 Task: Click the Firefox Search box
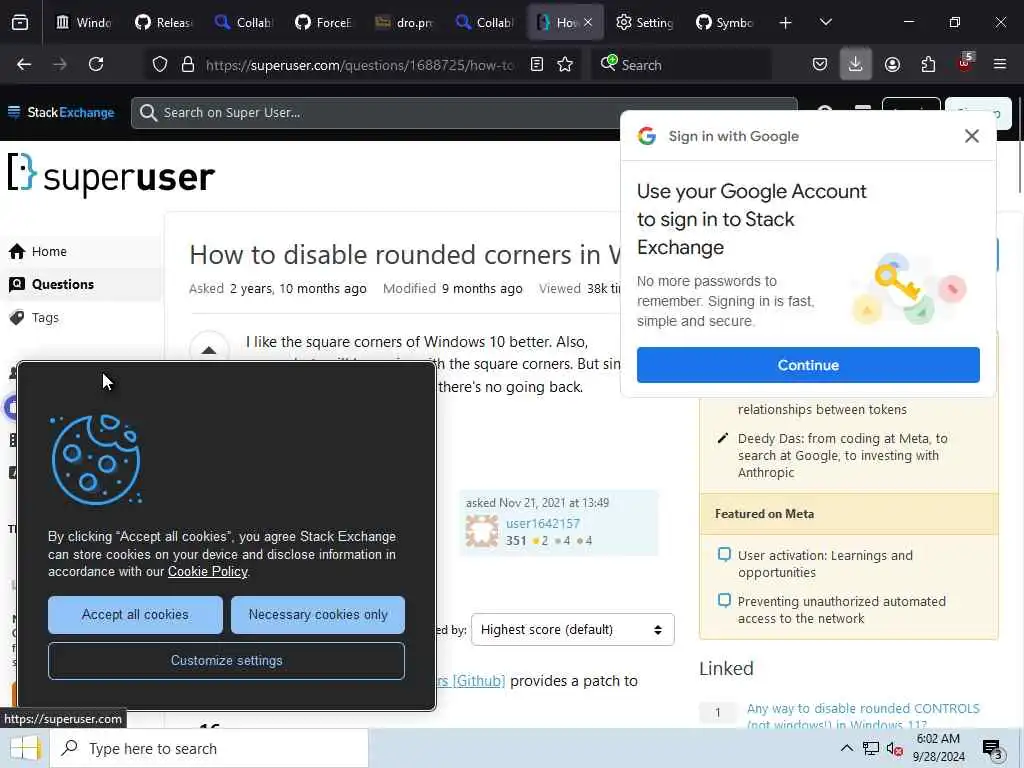point(682,65)
